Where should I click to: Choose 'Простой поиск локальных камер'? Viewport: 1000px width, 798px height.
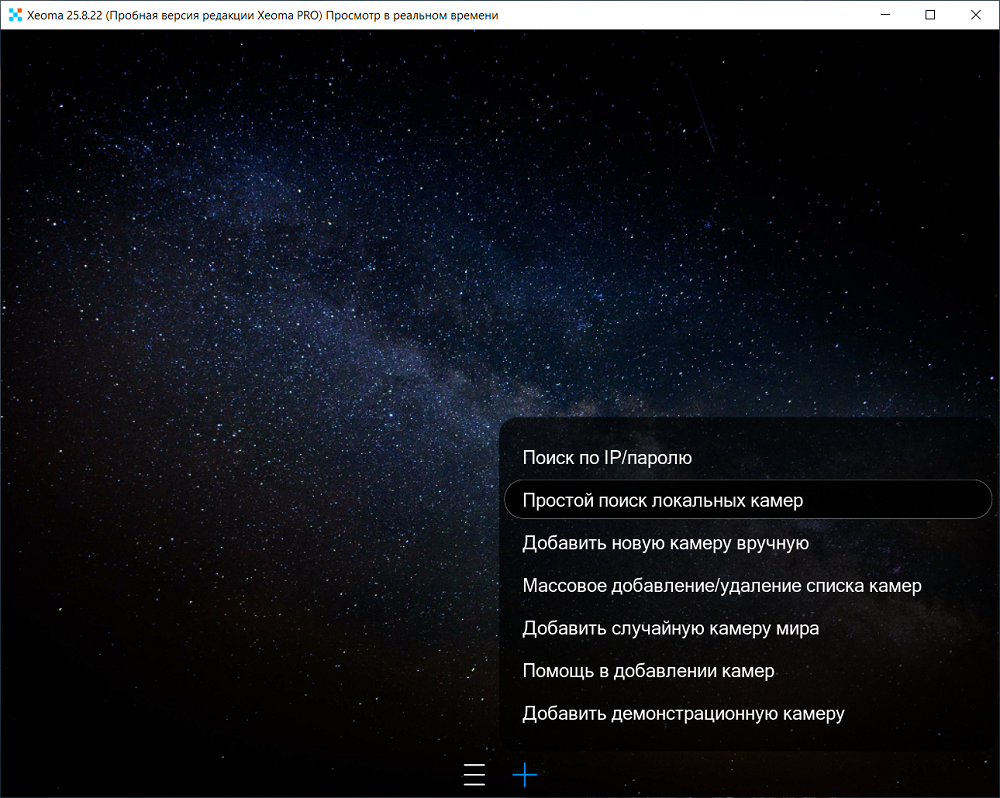(662, 500)
